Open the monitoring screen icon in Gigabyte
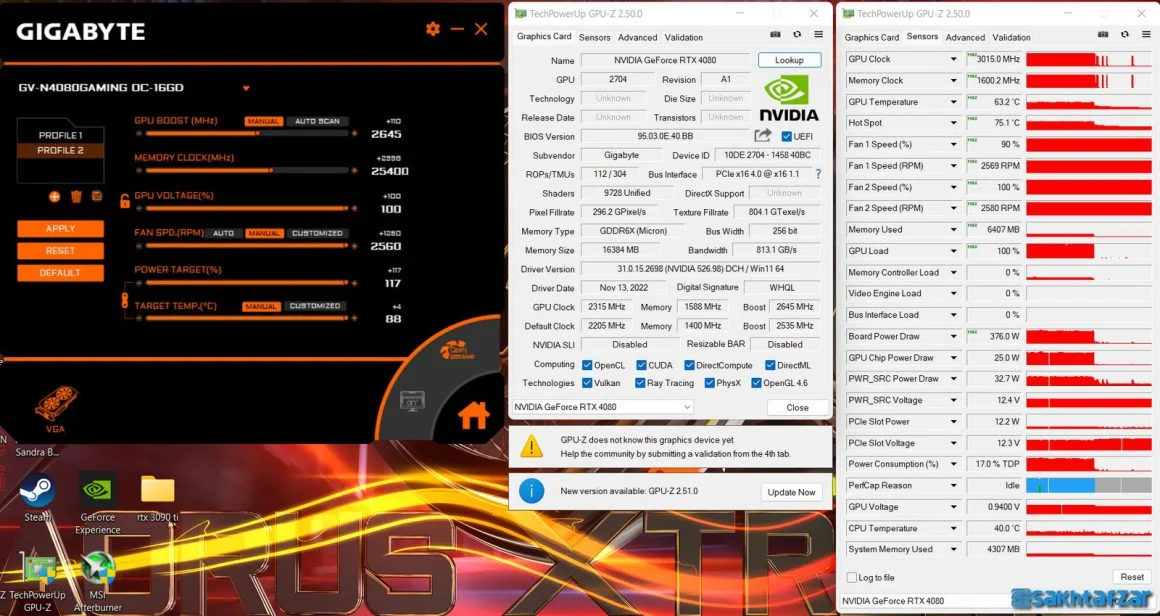The image size is (1160, 616). click(x=411, y=401)
